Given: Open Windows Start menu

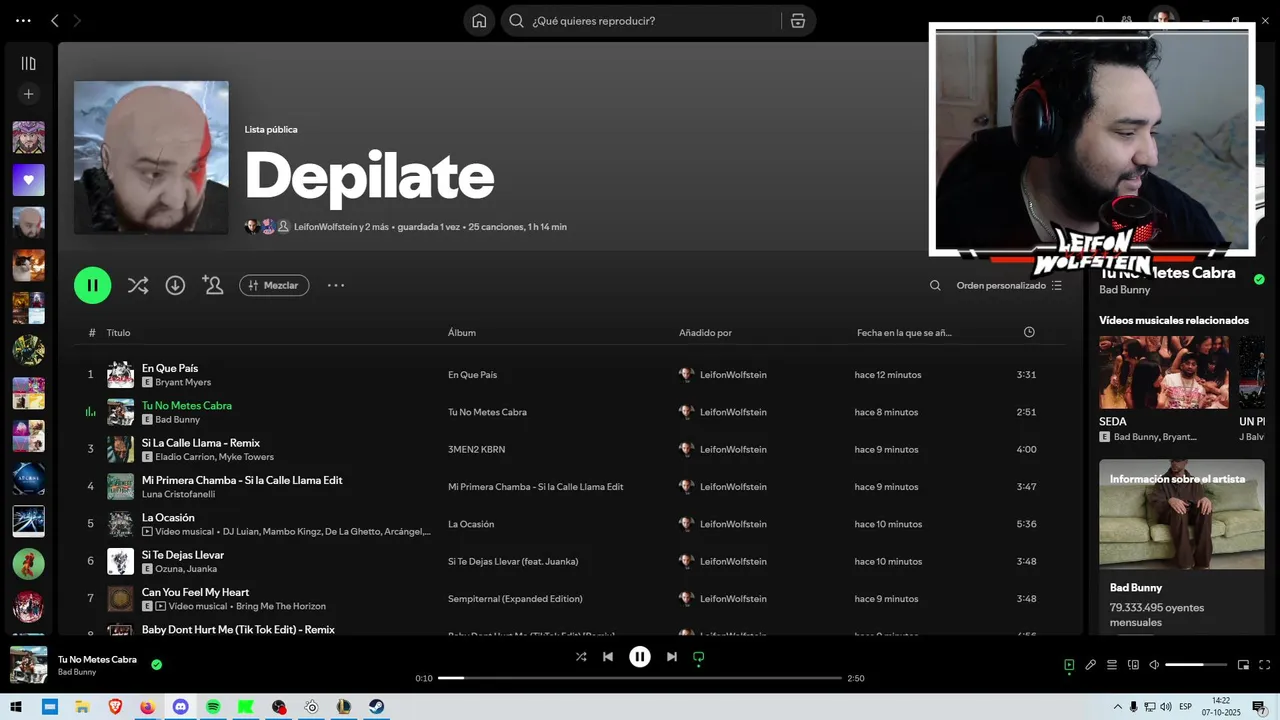Looking at the screenshot, I should click(x=16, y=707).
